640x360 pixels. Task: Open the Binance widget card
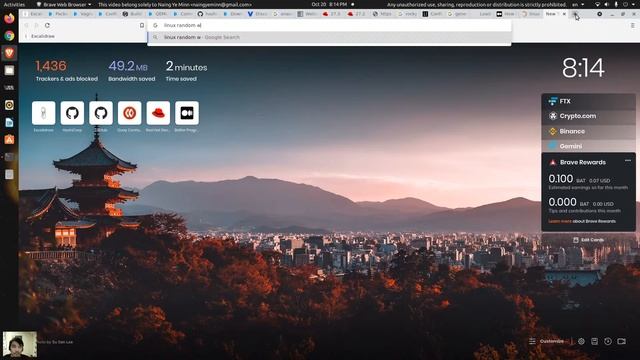[588, 131]
